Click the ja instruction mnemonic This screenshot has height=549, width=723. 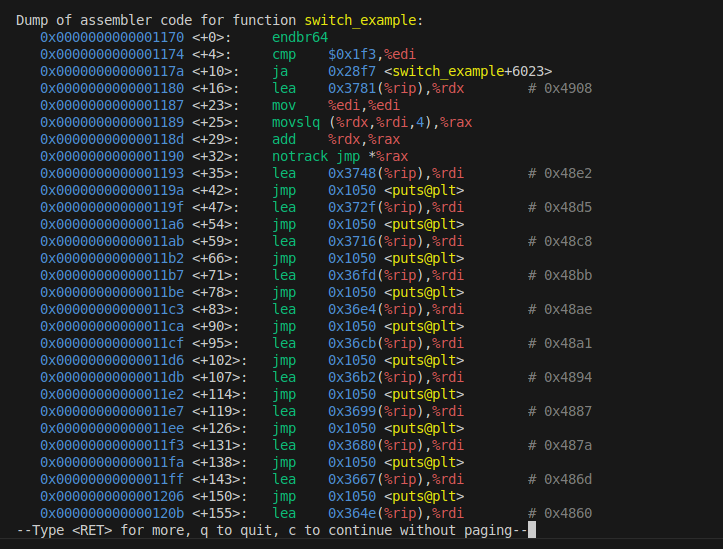(280, 71)
